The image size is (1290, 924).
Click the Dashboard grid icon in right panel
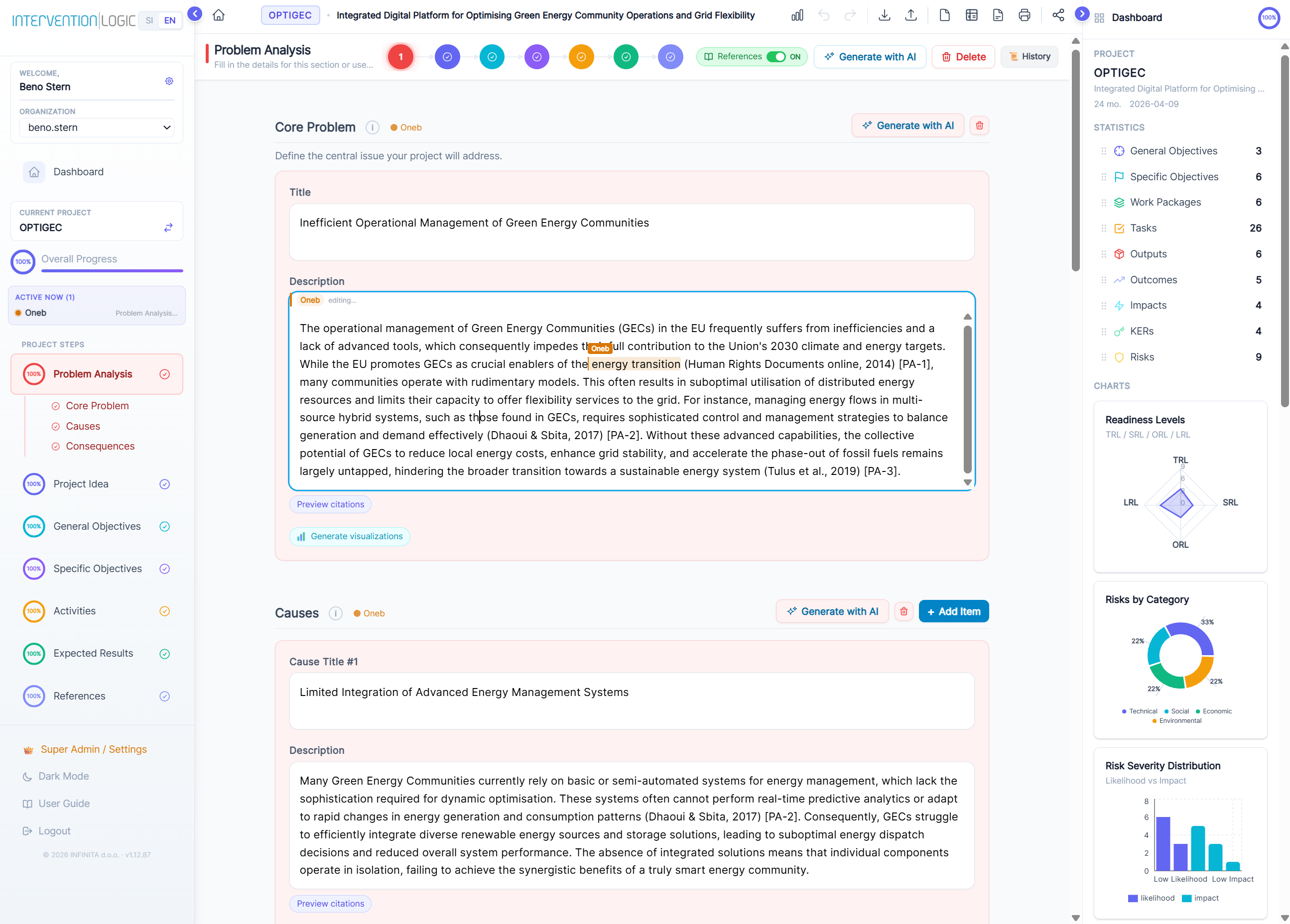click(1099, 17)
